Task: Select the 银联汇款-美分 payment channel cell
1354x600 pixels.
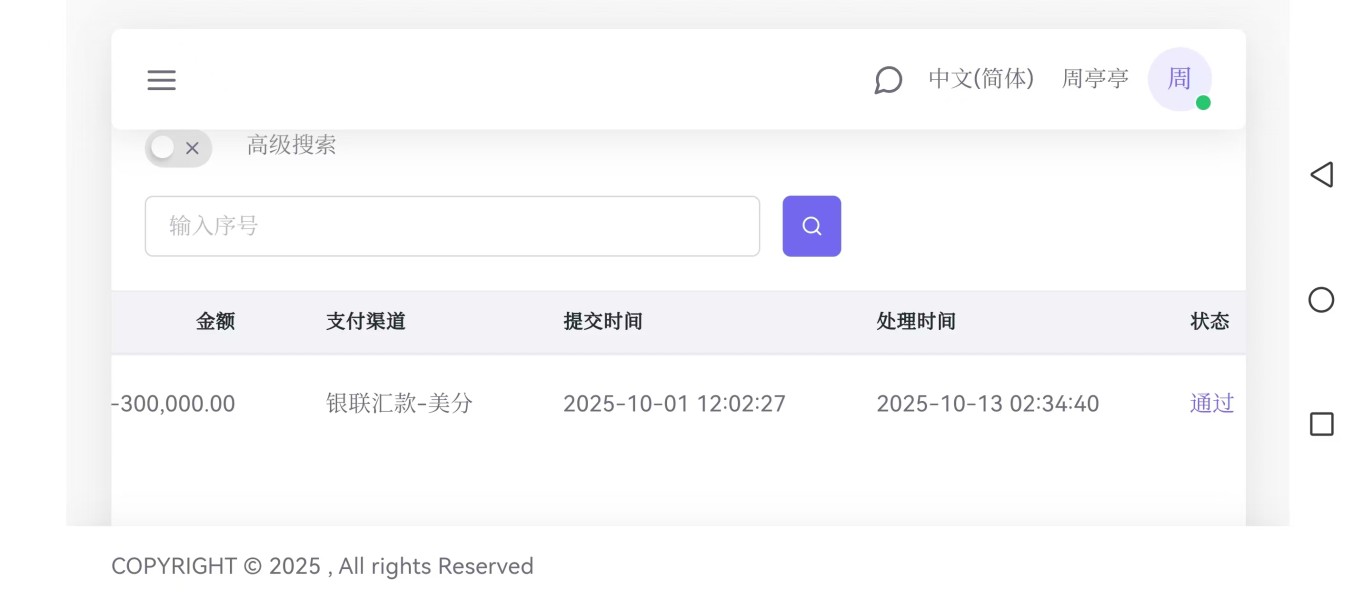Action: [399, 404]
